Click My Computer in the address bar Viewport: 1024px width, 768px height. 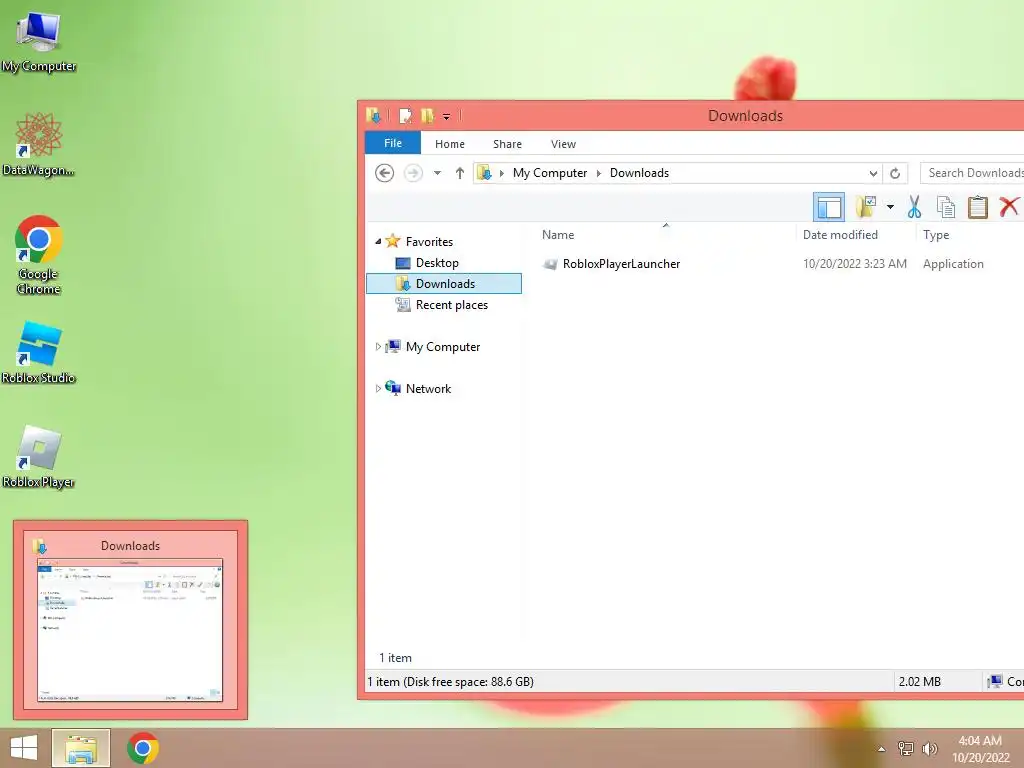[550, 173]
